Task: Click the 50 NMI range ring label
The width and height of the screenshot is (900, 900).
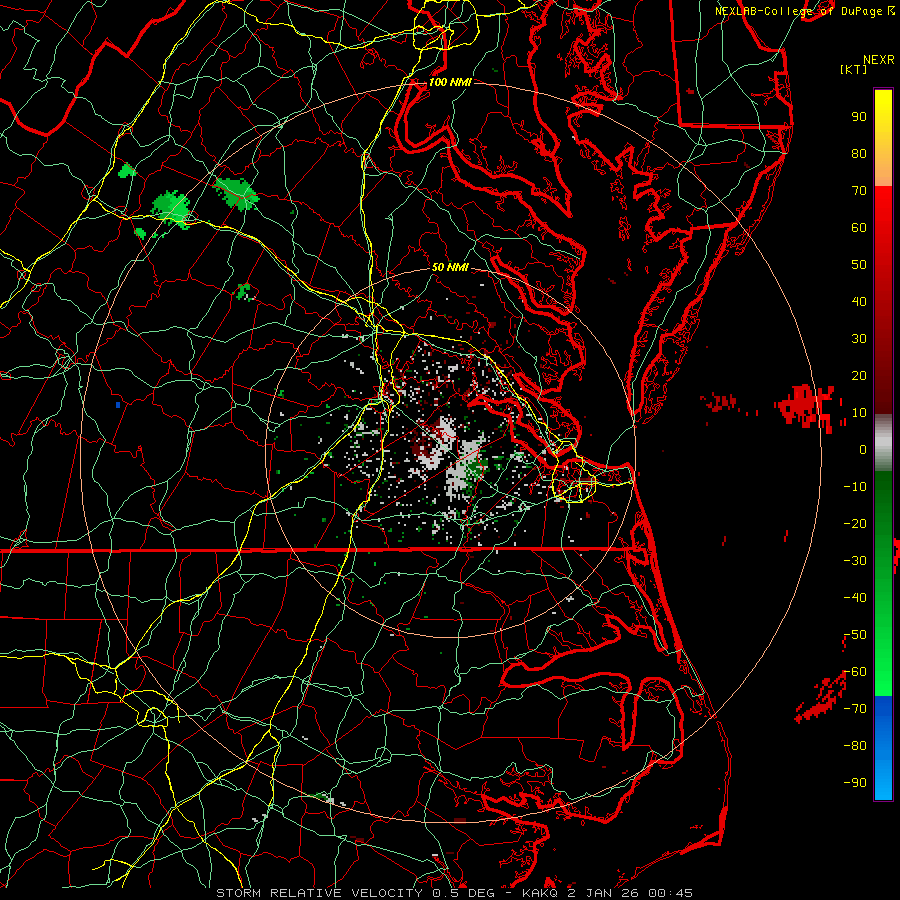Action: coord(450,267)
